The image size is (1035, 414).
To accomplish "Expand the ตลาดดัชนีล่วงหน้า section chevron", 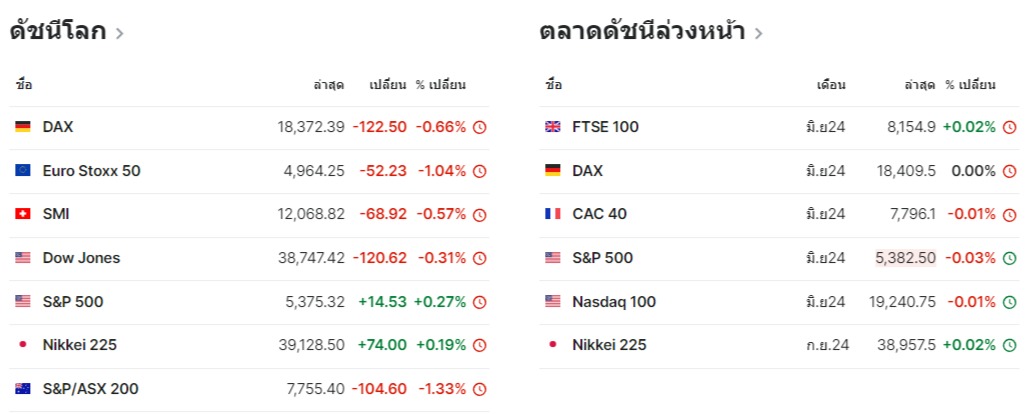I will pyautogui.click(x=758, y=33).
